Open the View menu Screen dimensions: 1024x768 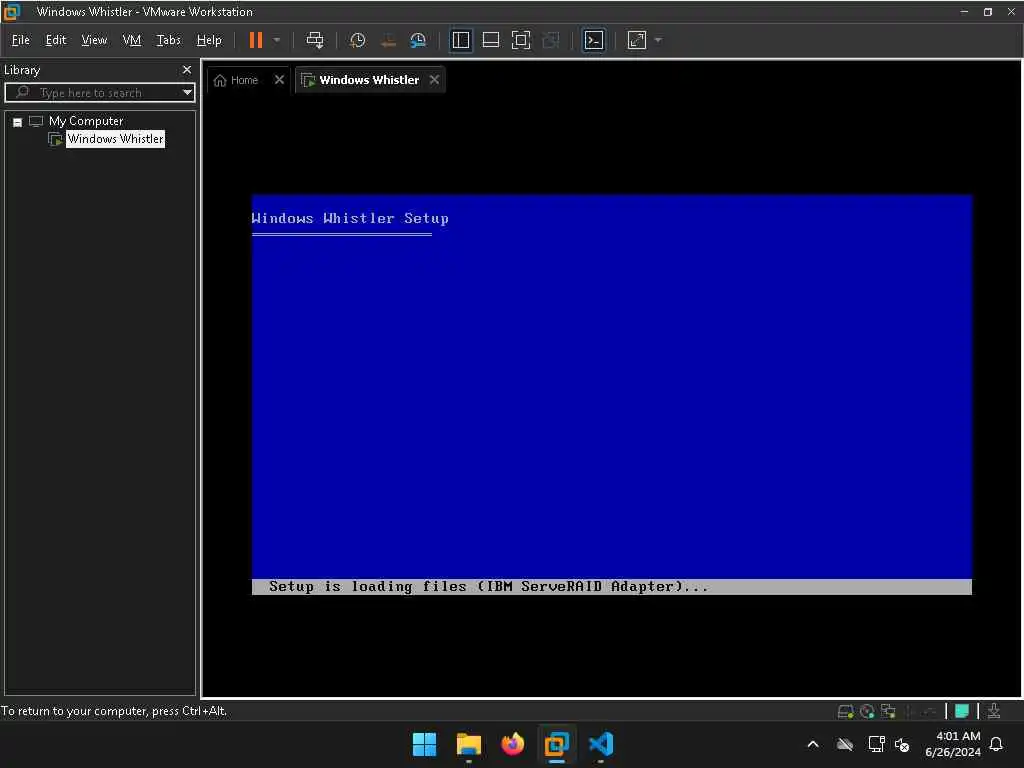tap(94, 40)
